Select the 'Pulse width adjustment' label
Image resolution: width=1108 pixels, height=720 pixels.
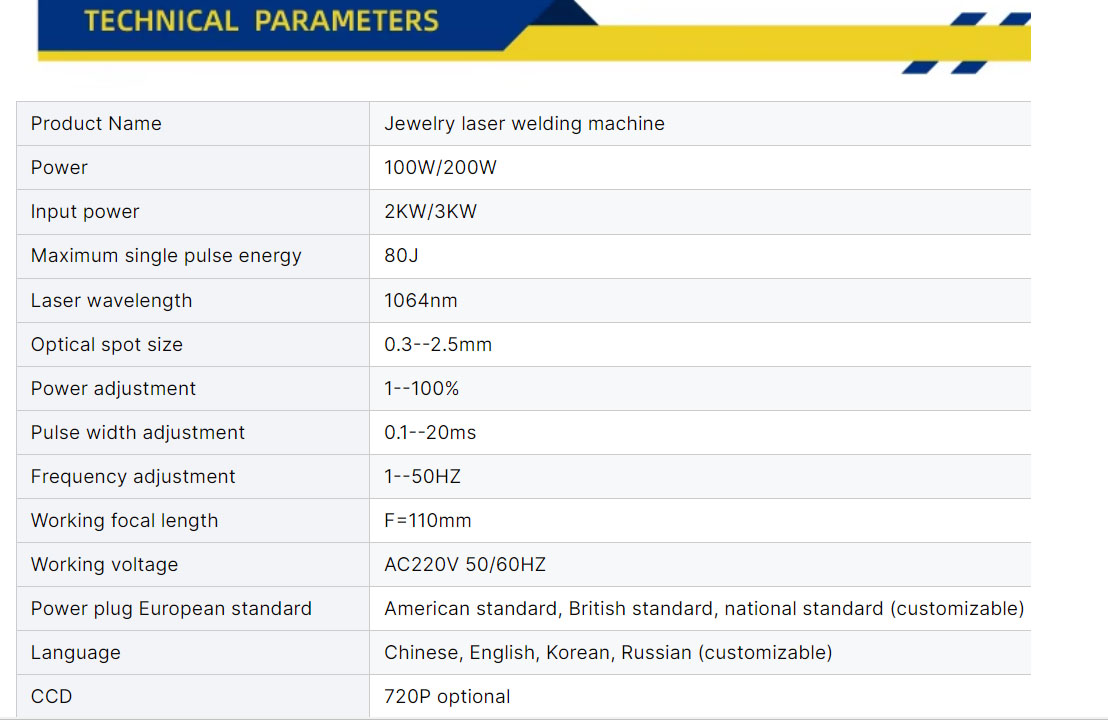(x=138, y=432)
